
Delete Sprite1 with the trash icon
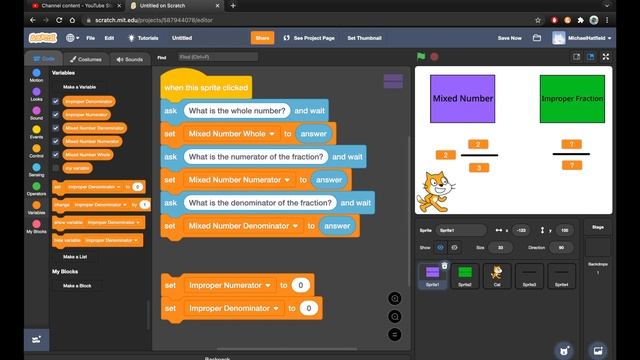click(x=444, y=266)
